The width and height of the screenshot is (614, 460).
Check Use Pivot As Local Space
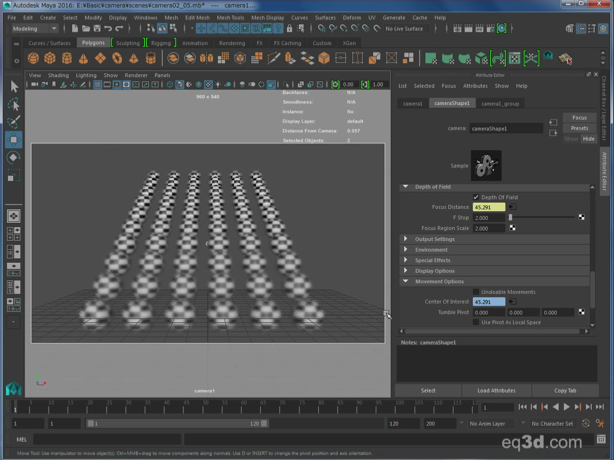tap(476, 322)
